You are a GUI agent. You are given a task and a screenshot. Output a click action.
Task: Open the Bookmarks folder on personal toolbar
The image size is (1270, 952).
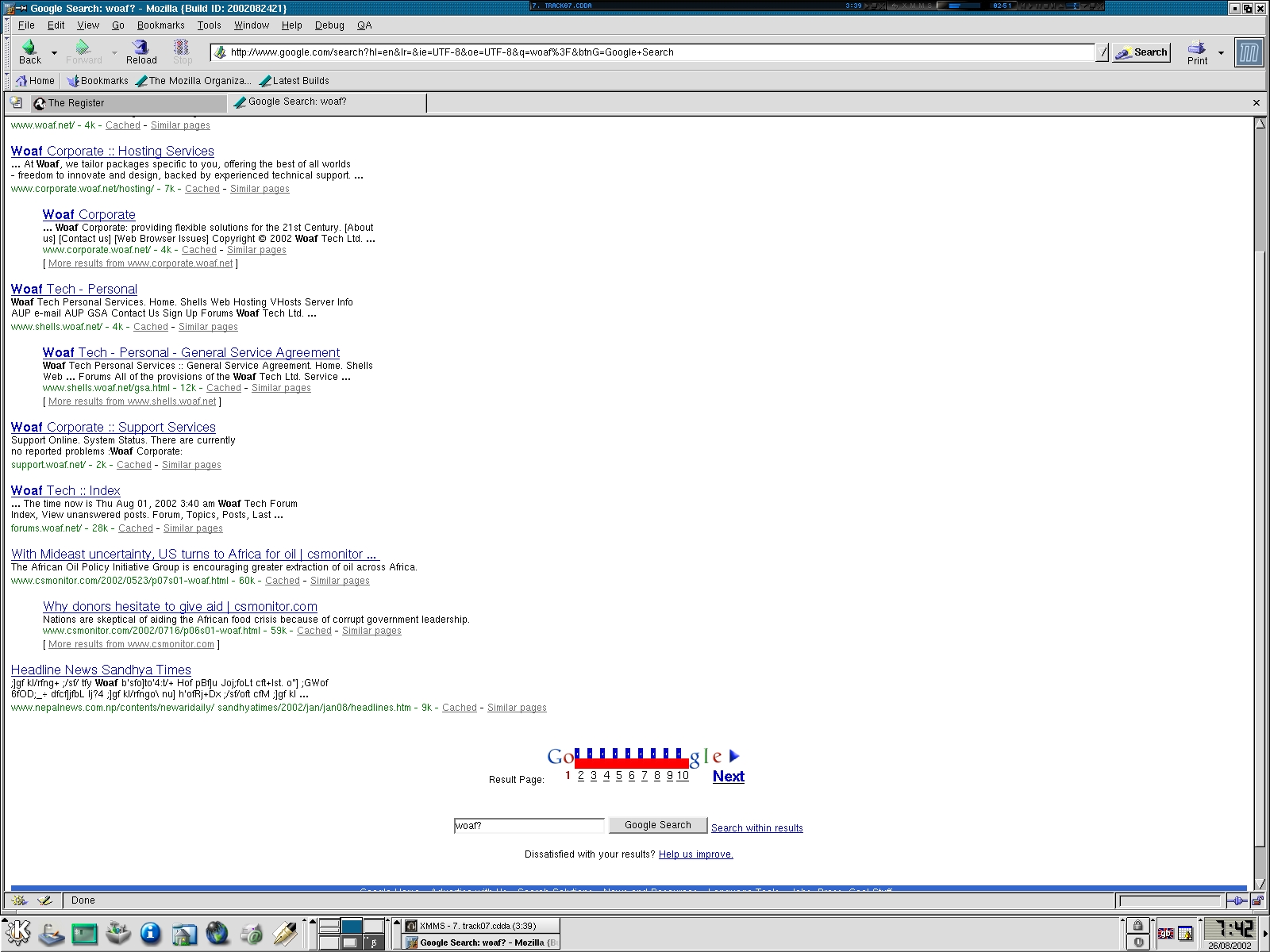coord(98,81)
